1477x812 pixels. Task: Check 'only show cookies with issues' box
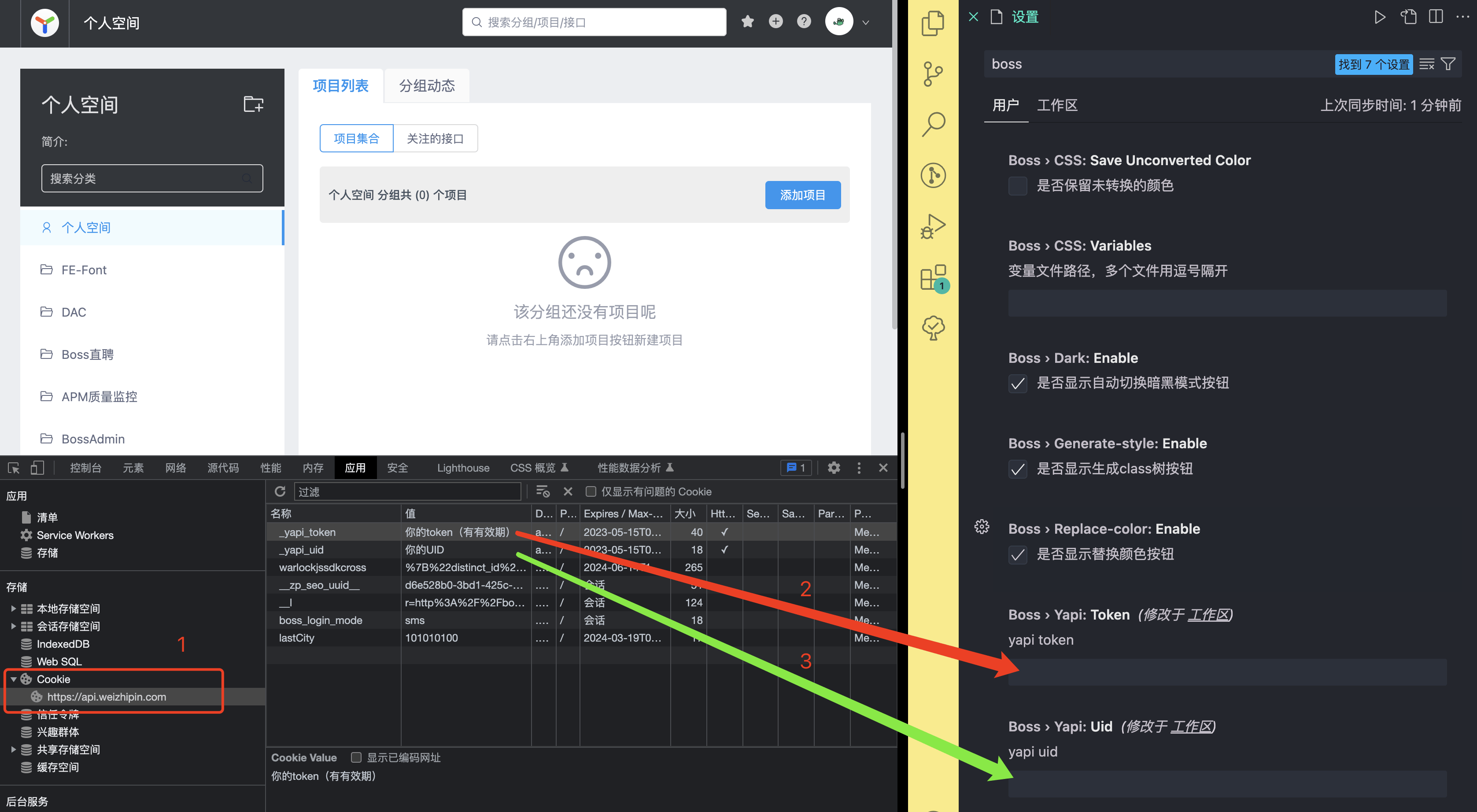591,491
